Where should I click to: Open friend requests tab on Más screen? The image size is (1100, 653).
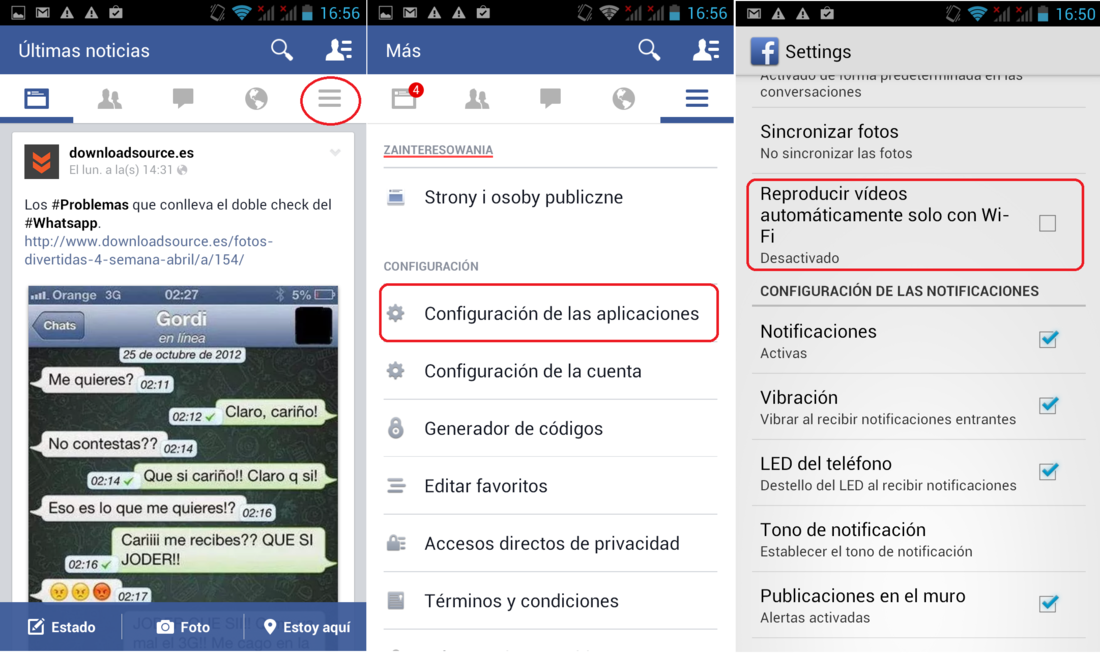477,98
